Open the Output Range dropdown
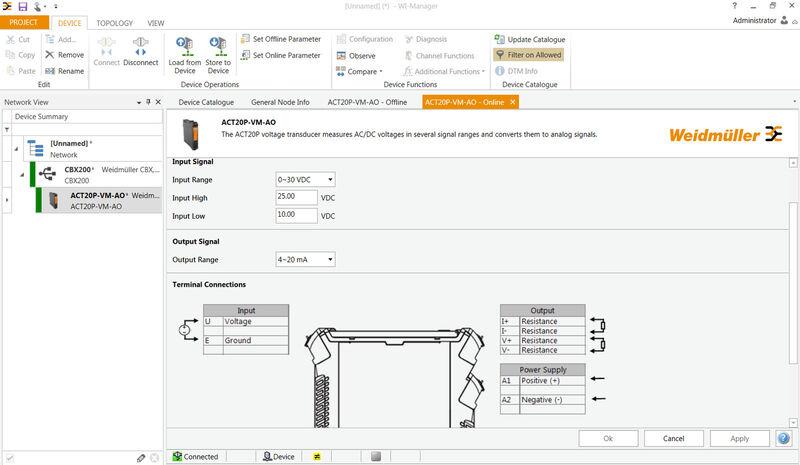 (x=305, y=259)
